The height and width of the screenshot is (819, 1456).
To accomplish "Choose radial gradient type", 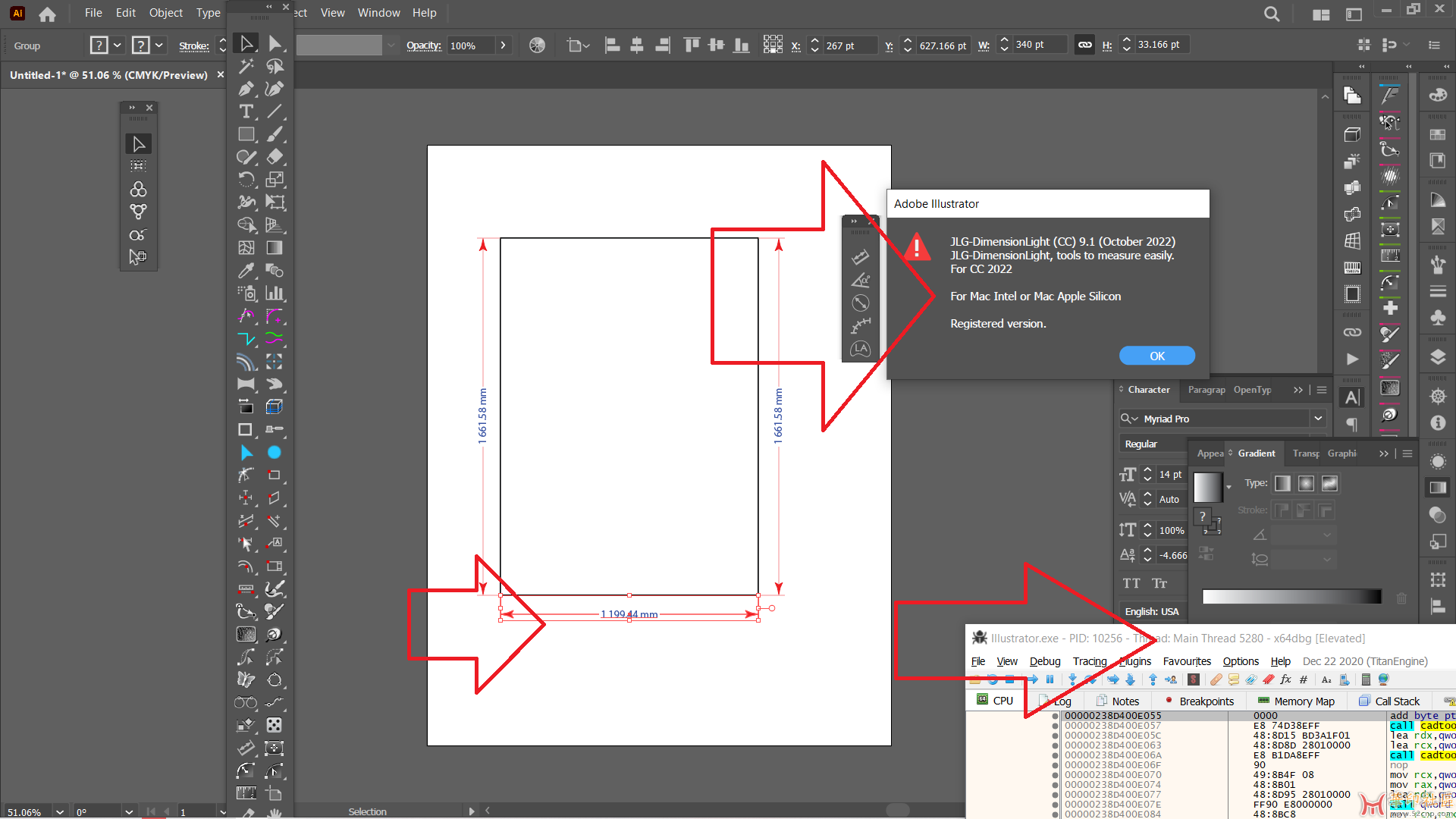I will 1306,483.
